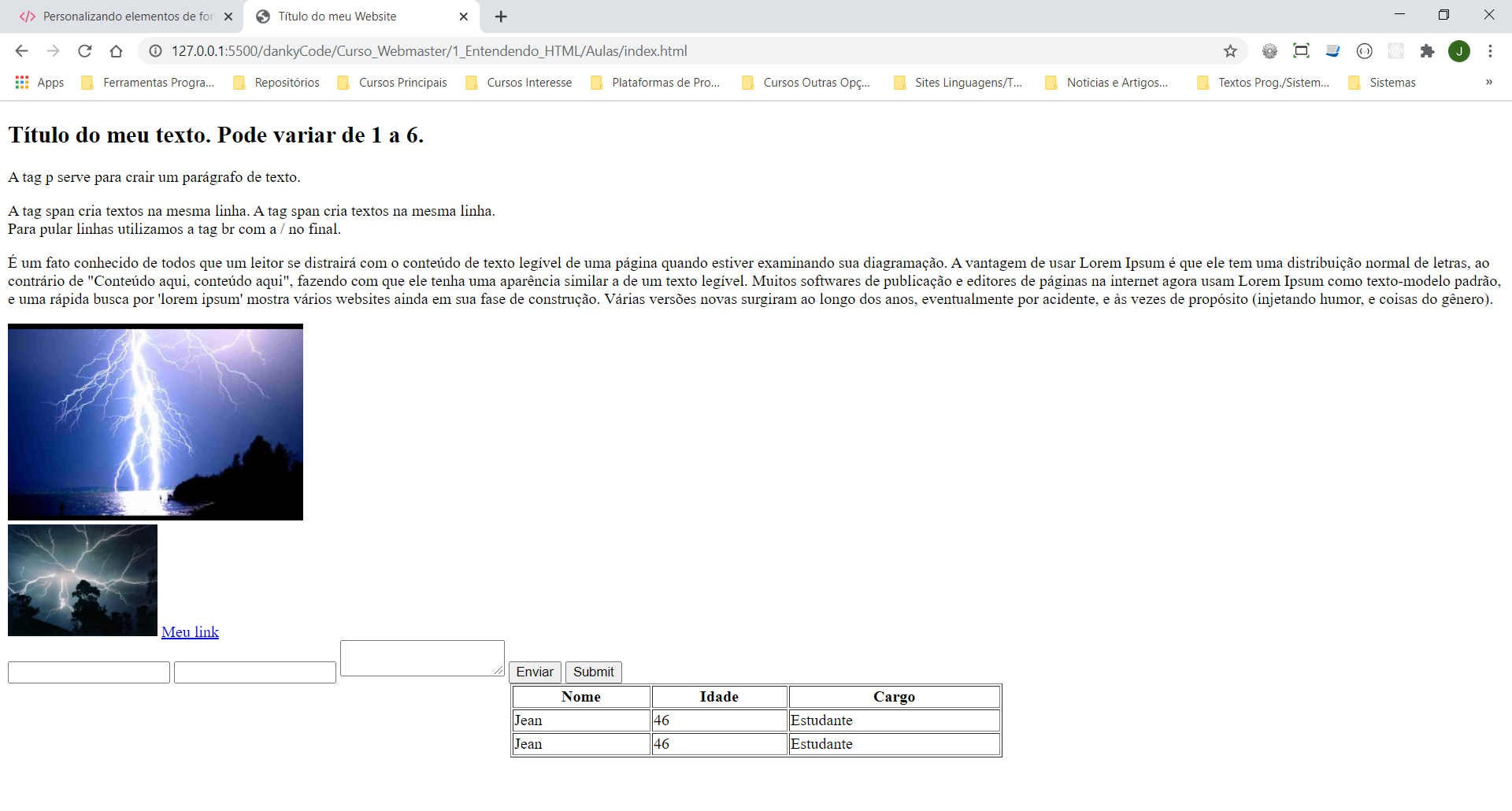Show more bookmarks with the chevron
The image size is (1512, 811).
click(1489, 82)
